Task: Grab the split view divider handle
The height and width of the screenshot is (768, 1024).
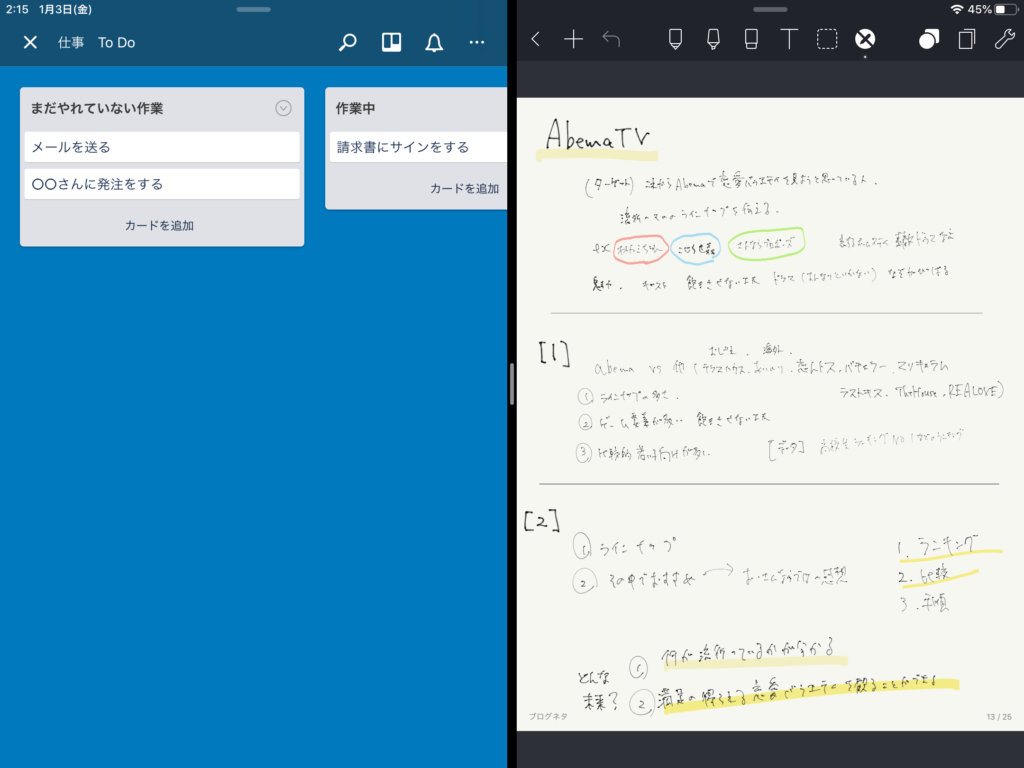Action: (x=512, y=384)
